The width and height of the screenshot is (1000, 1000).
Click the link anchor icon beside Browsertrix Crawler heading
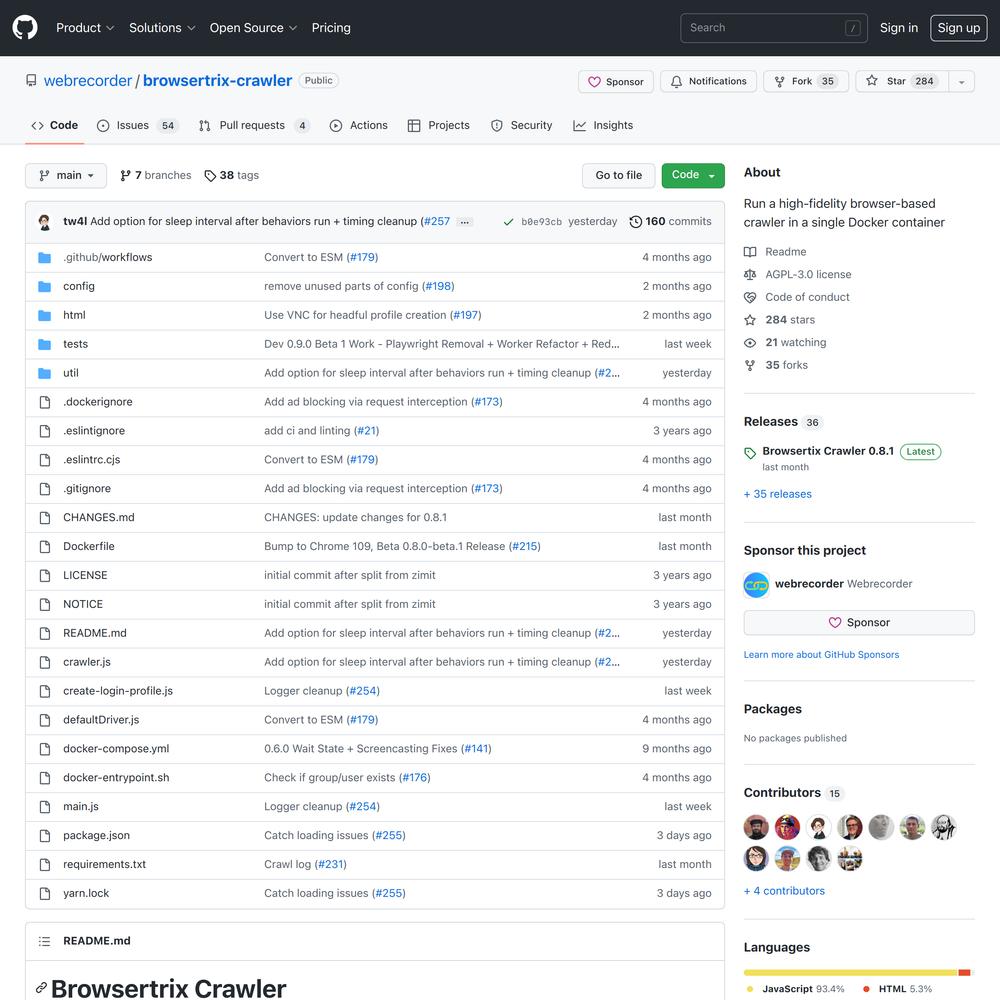click(x=41, y=987)
